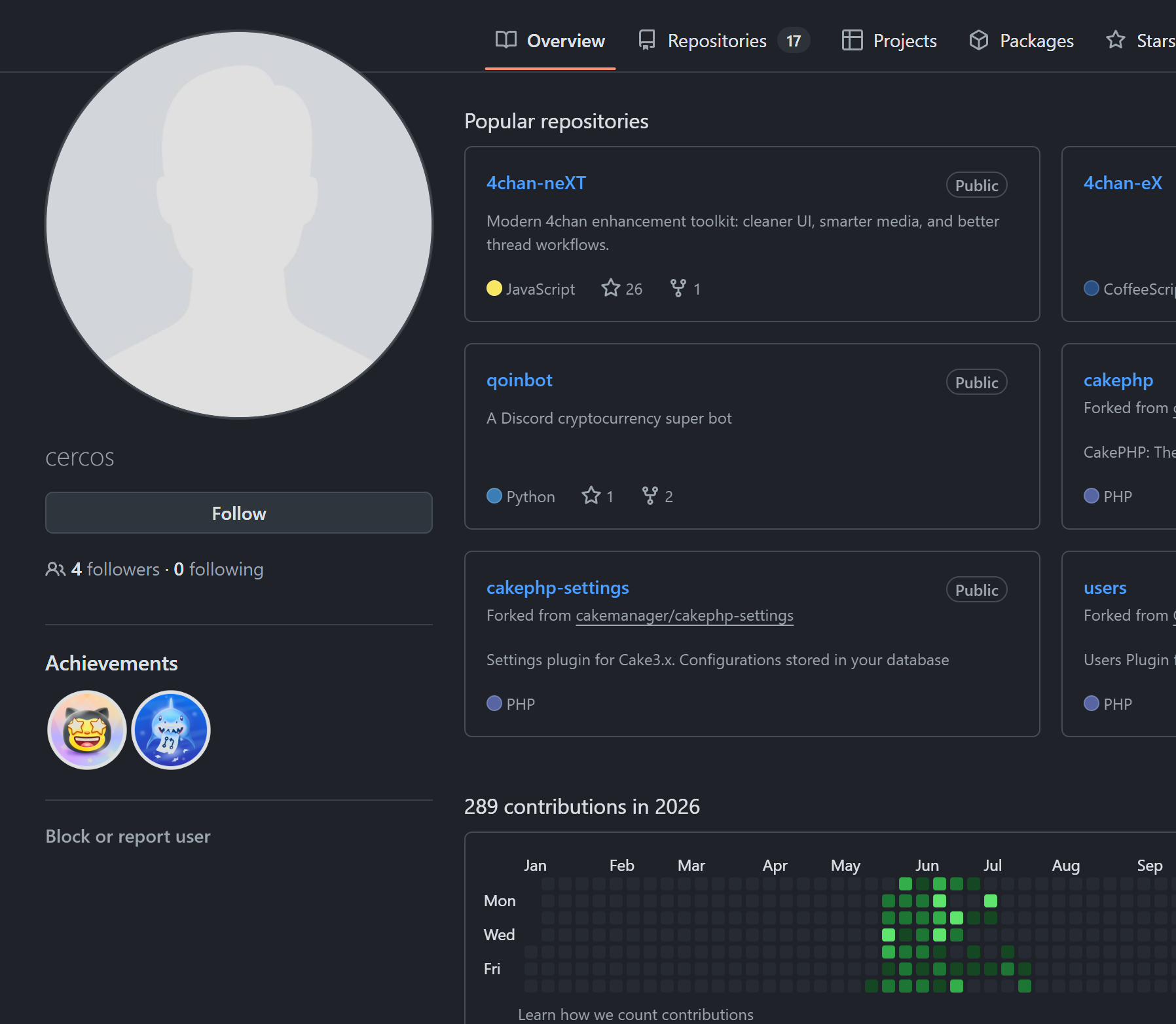This screenshot has height=1024, width=1176.
Task: Open Learn how we count contributions
Action: tap(636, 1014)
